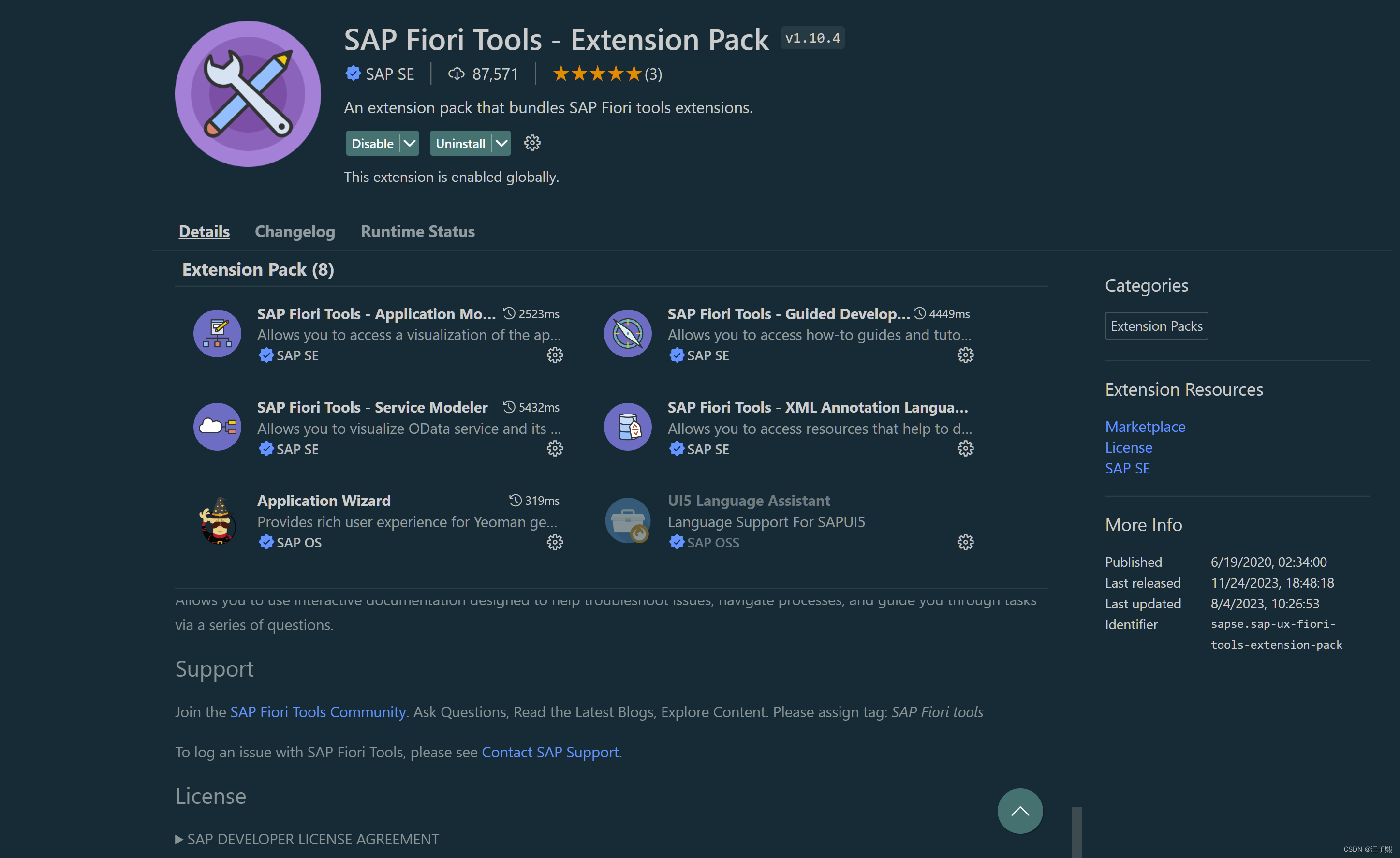Open the License resource link
The image size is (1400, 858).
[x=1128, y=447]
